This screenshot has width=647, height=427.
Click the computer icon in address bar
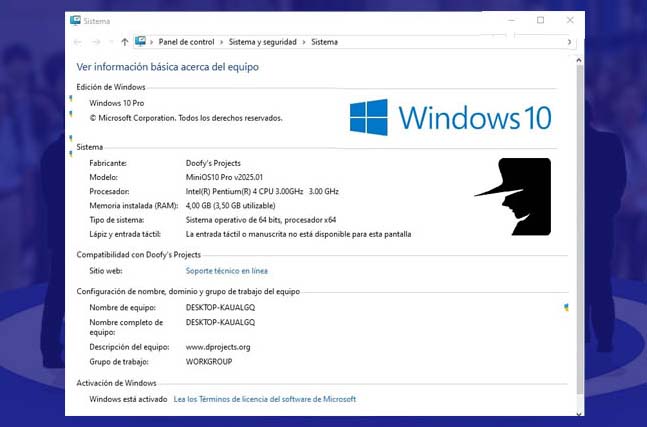point(140,41)
